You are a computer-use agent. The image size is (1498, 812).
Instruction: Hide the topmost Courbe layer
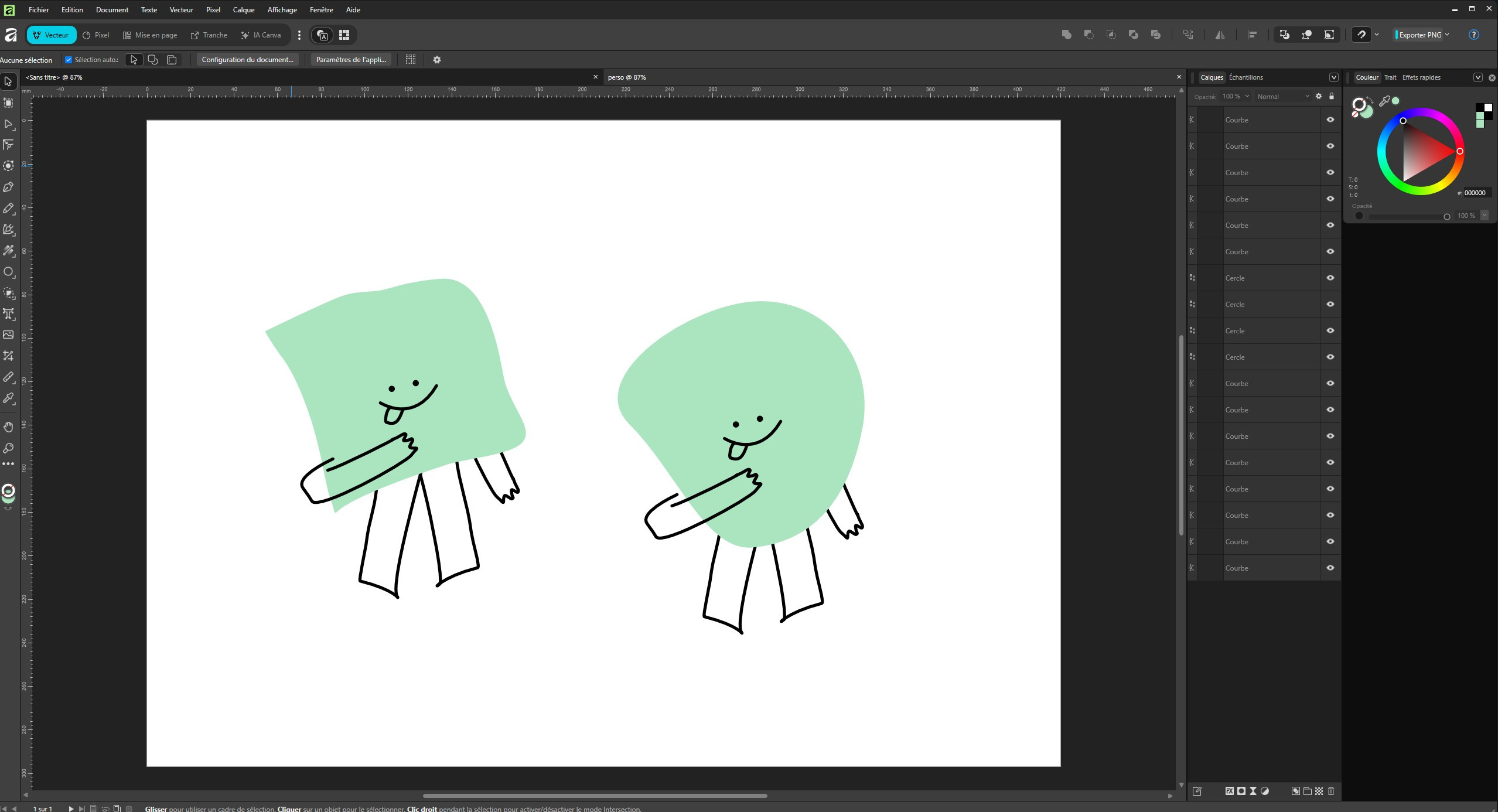point(1330,120)
